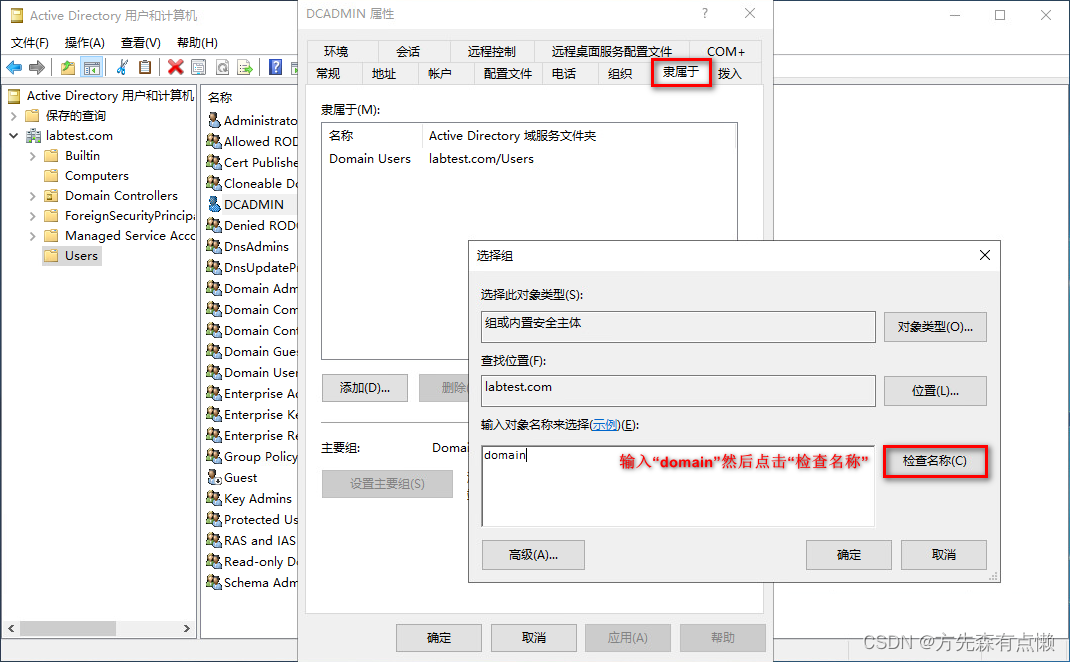Click the blue Back arrow in toolbar
The image size is (1070, 662).
pyautogui.click(x=14, y=67)
